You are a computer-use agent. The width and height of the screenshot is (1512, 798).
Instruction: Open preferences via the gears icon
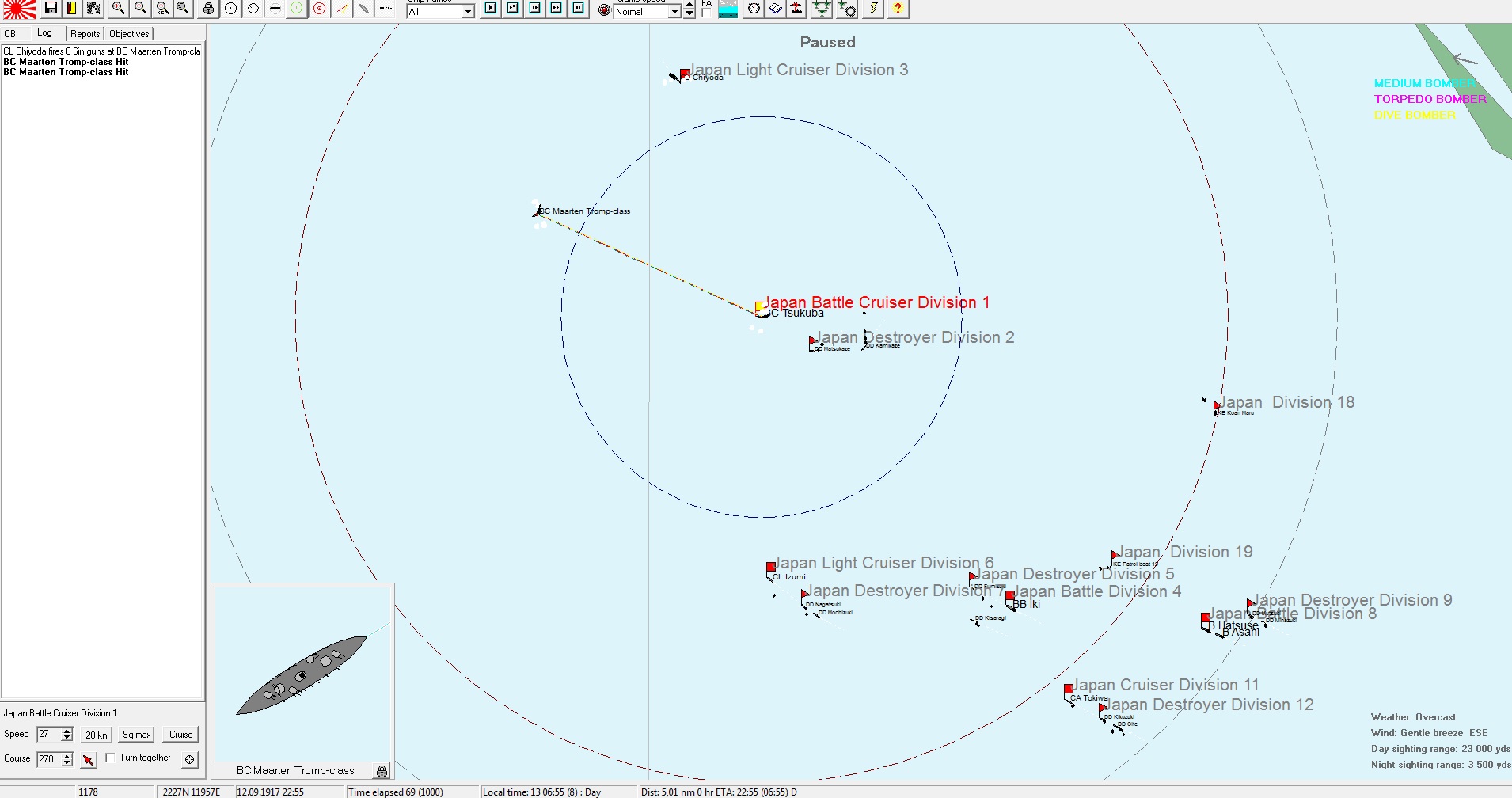tap(93, 9)
